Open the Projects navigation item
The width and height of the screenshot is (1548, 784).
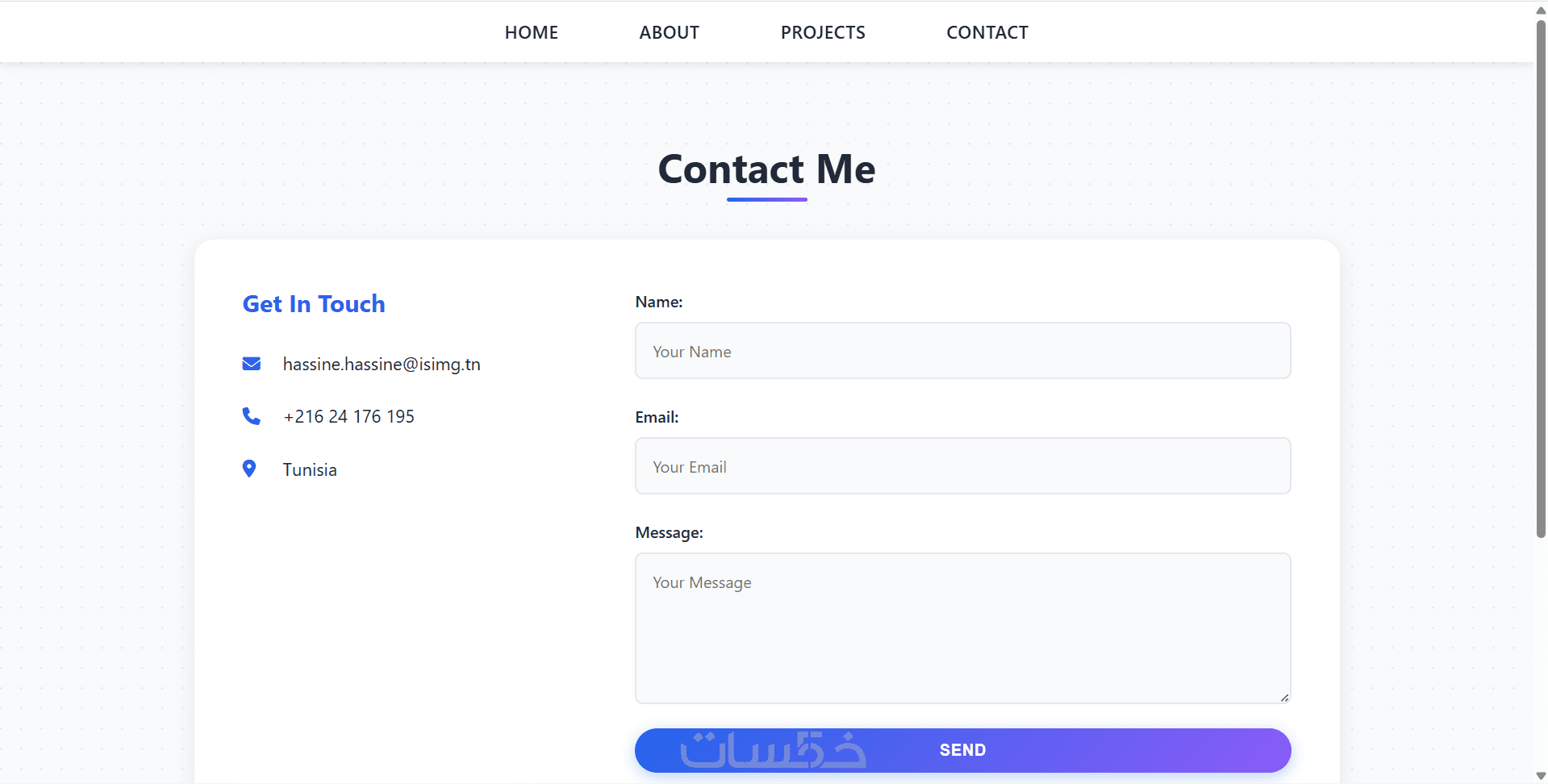click(x=823, y=32)
